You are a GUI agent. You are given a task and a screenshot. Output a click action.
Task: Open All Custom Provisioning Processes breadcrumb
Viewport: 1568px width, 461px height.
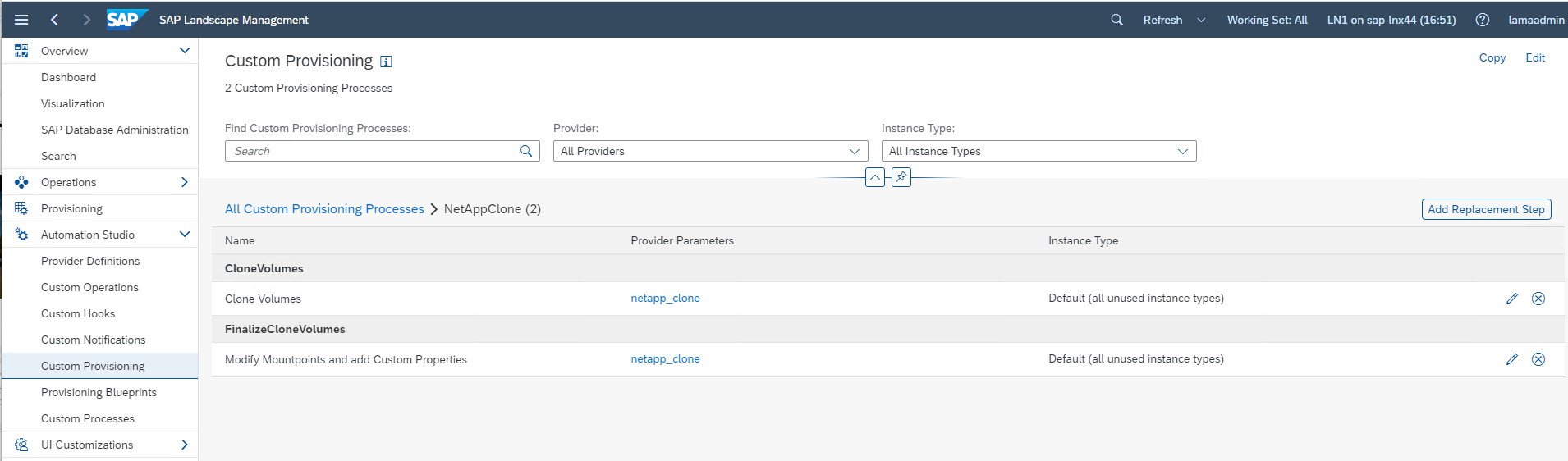[324, 209]
